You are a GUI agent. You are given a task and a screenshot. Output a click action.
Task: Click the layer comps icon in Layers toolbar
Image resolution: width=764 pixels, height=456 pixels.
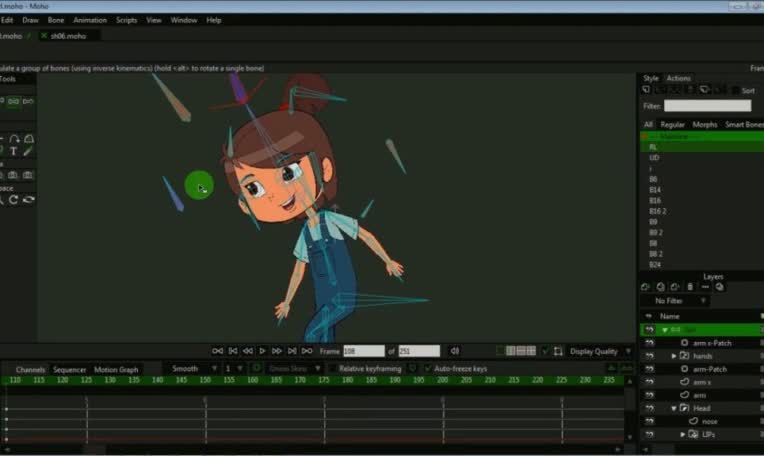point(720,287)
